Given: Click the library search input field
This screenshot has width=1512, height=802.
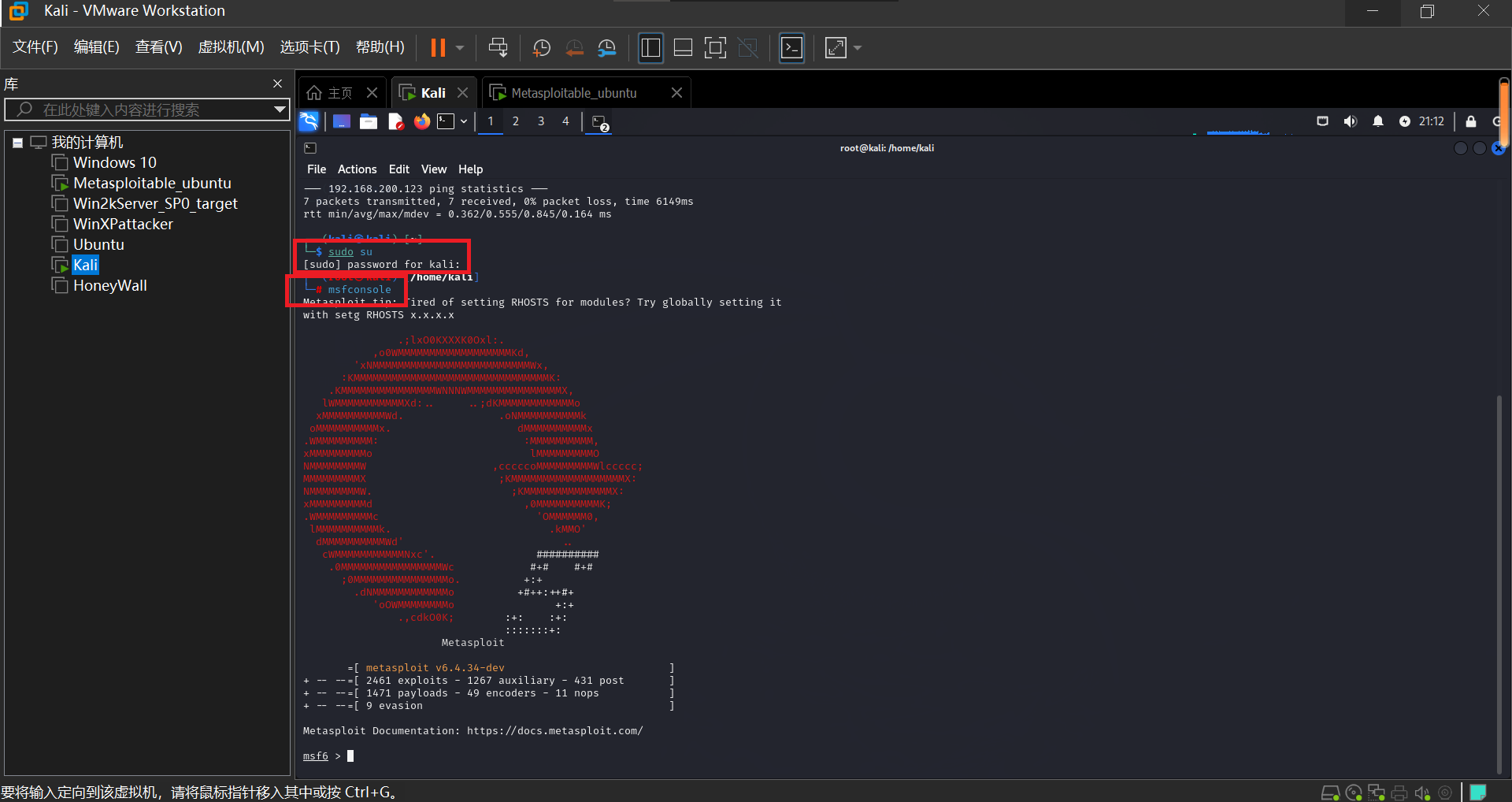Looking at the screenshot, I should click(146, 110).
